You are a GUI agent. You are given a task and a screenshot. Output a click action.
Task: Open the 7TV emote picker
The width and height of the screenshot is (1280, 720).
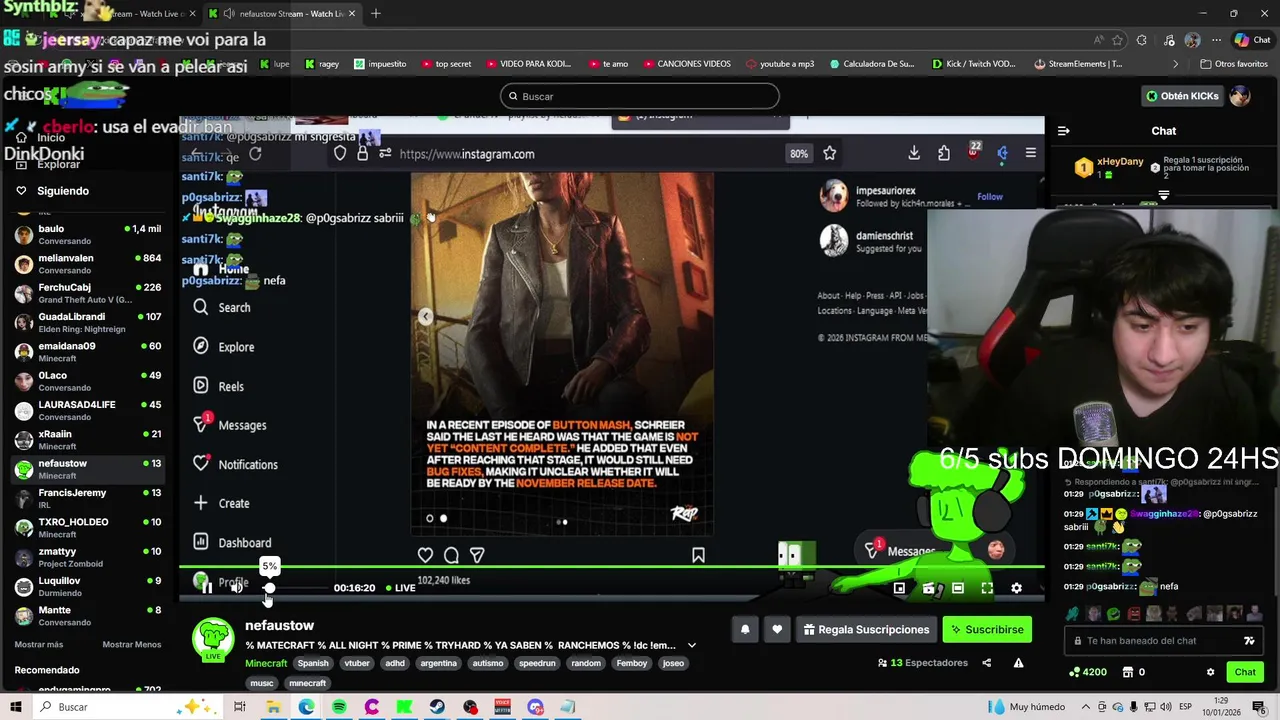click(1249, 641)
